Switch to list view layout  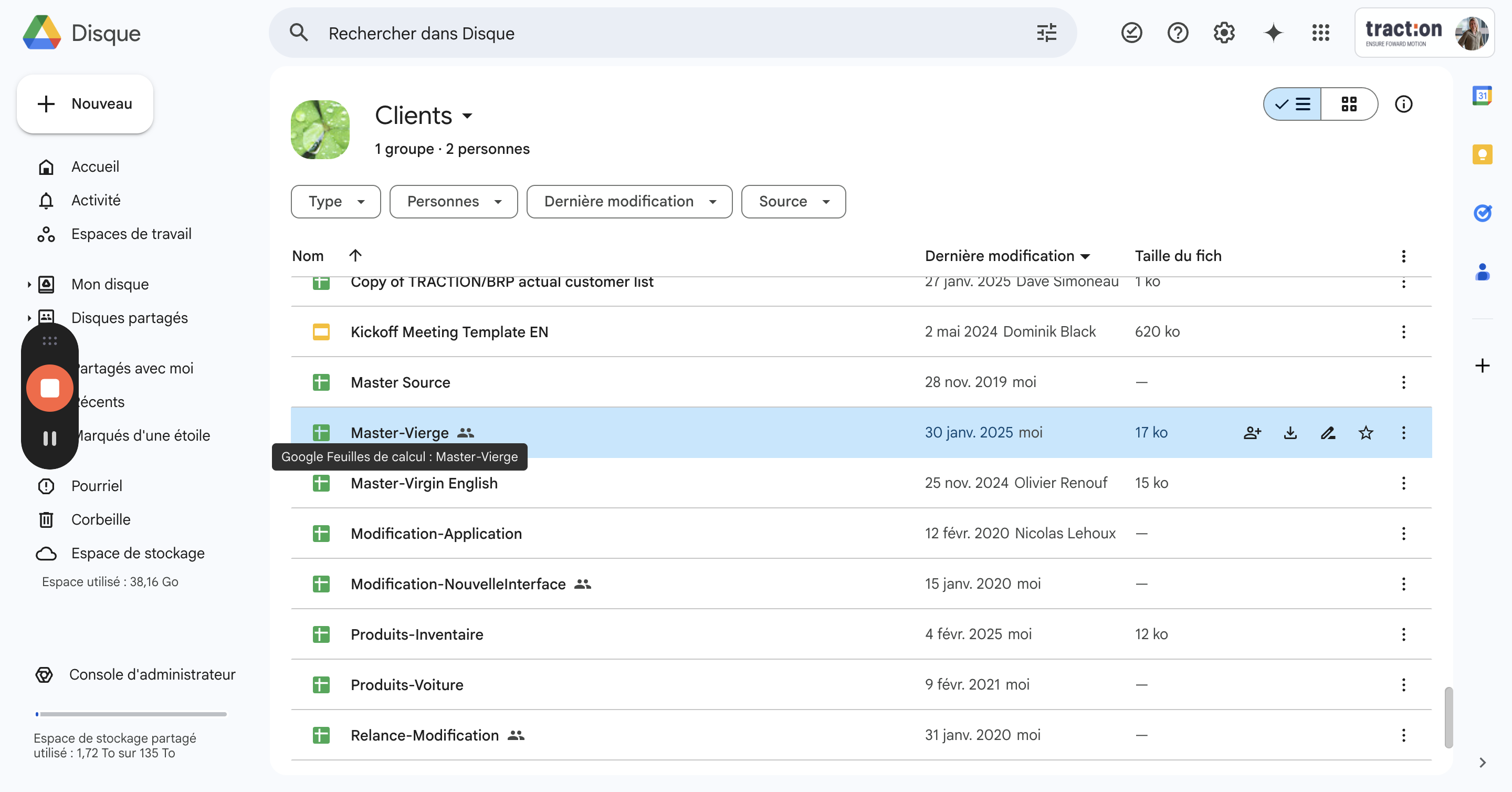click(x=1293, y=104)
